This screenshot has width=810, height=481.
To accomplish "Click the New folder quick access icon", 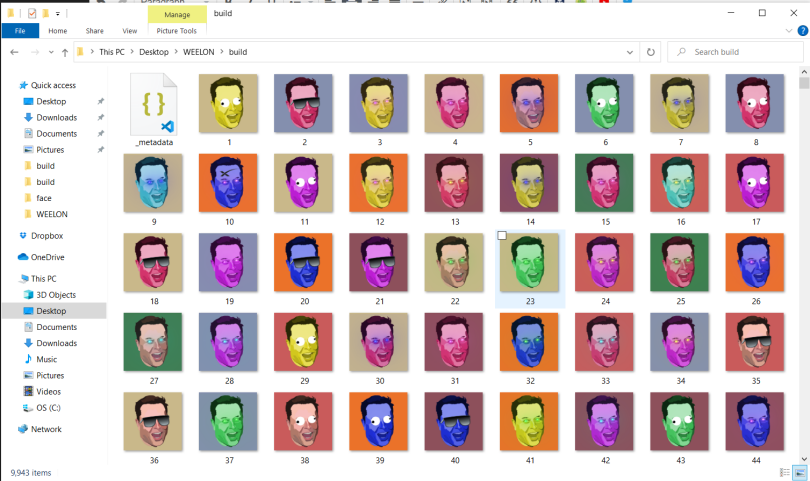I will point(45,13).
